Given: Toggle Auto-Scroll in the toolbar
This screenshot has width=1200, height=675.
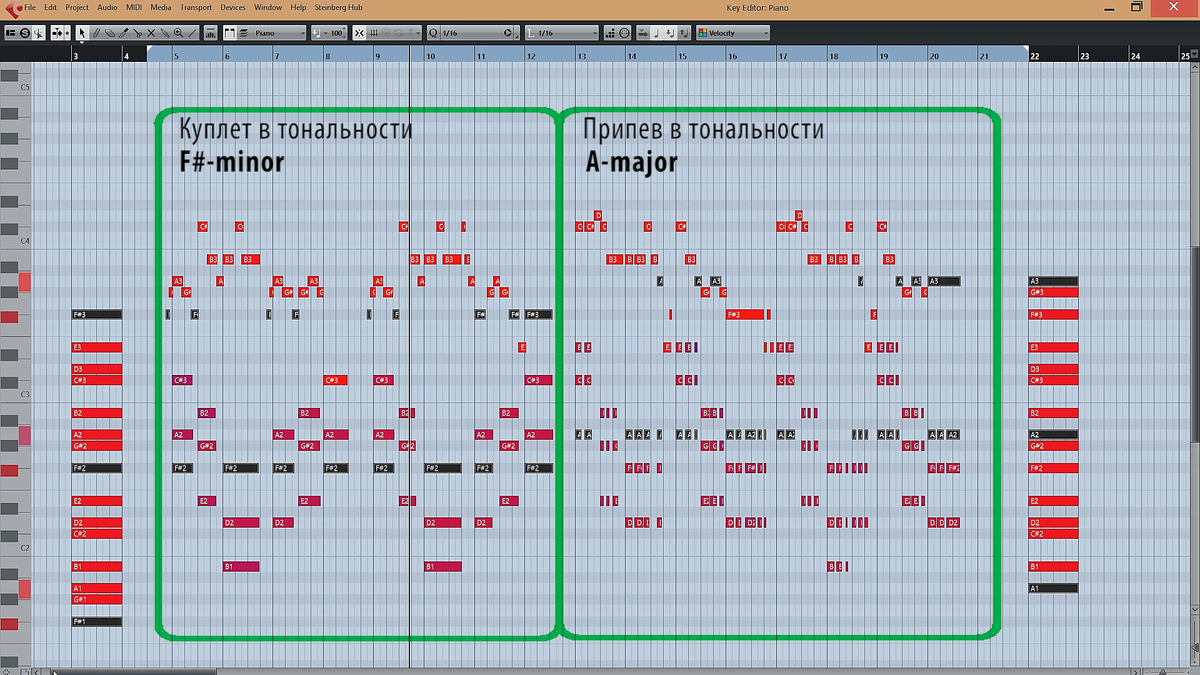Looking at the screenshot, I should [x=57, y=33].
